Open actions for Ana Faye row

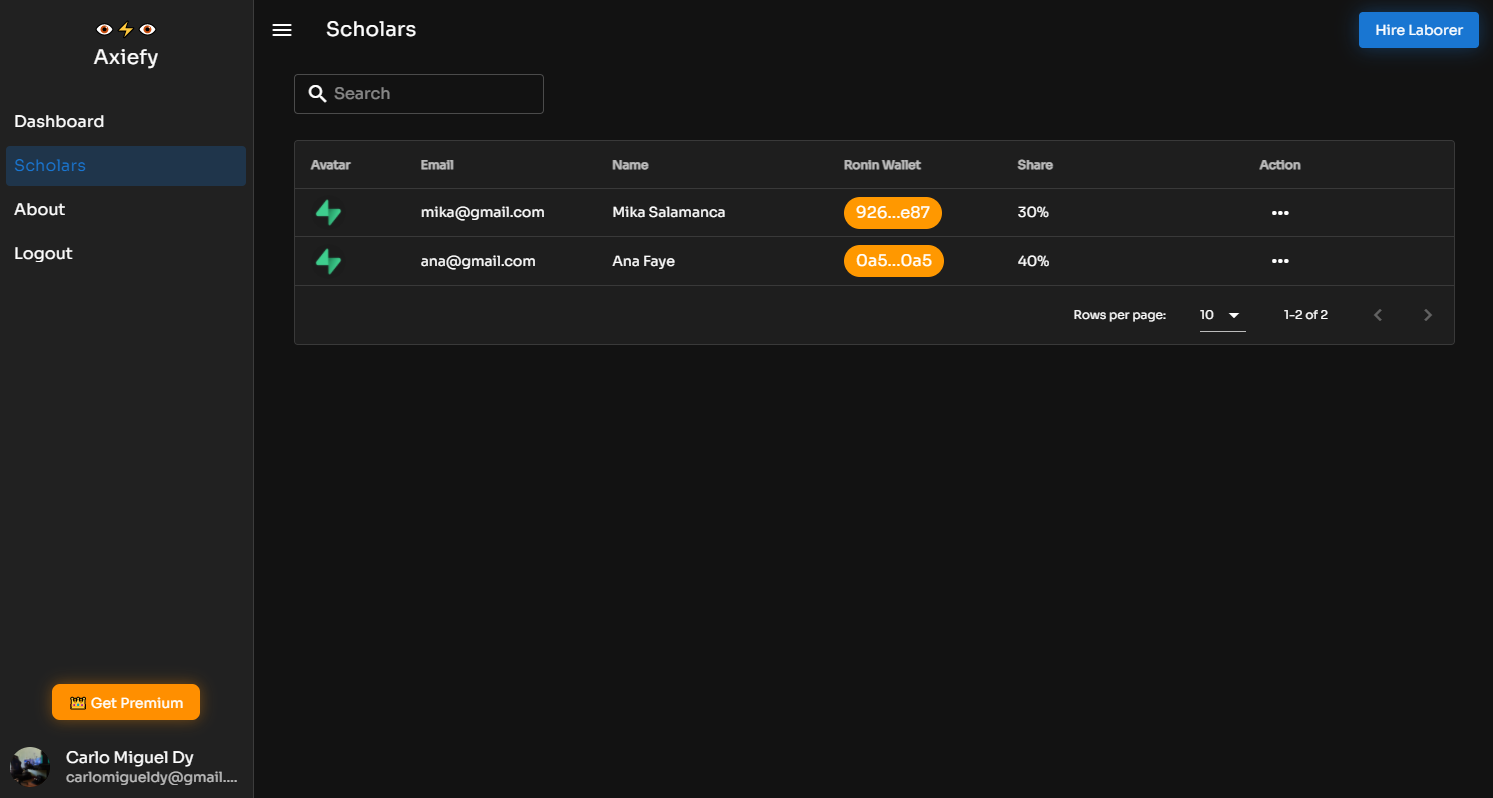point(1280,261)
